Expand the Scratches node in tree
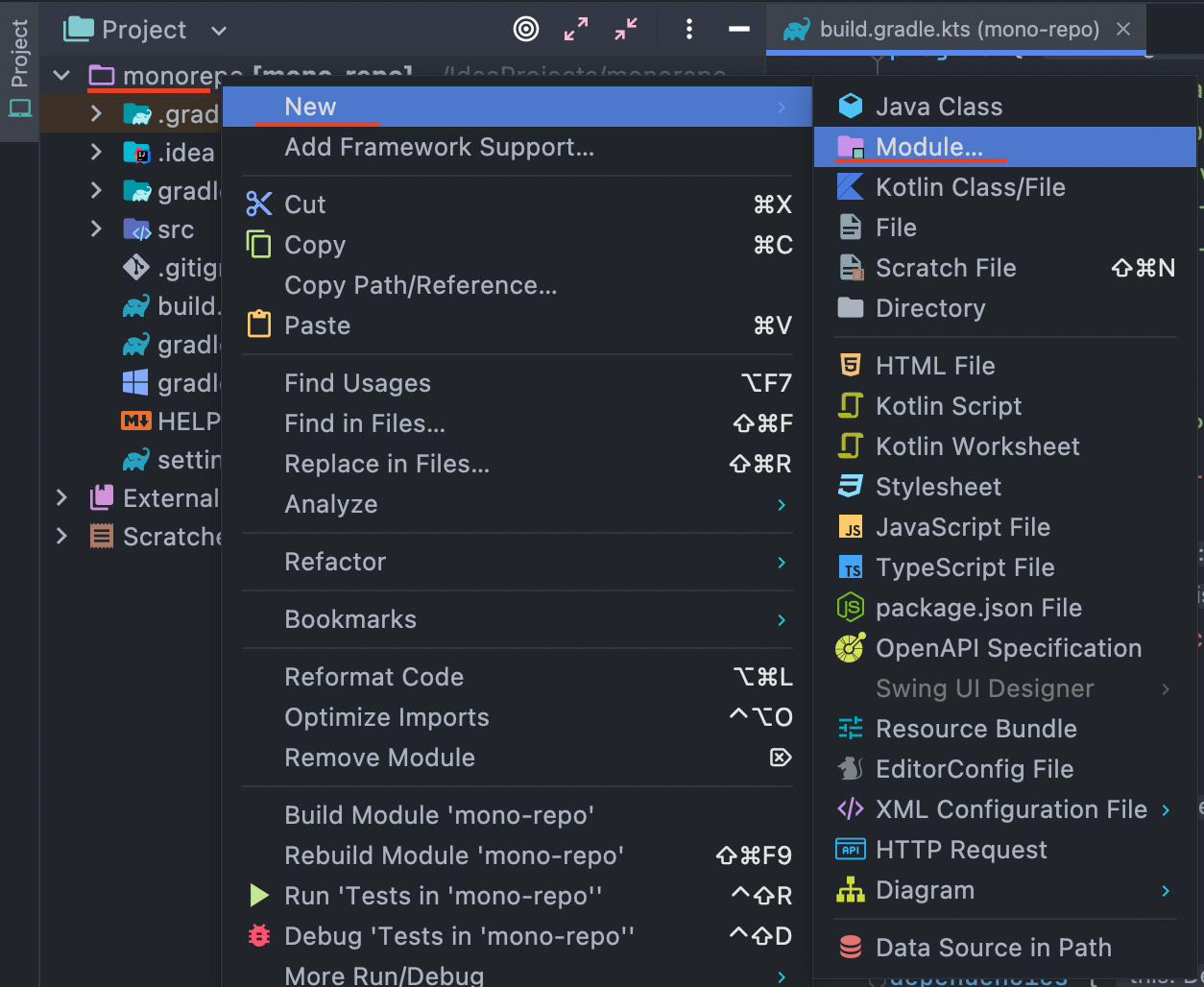Viewport: 1204px width, 987px height. [61, 536]
